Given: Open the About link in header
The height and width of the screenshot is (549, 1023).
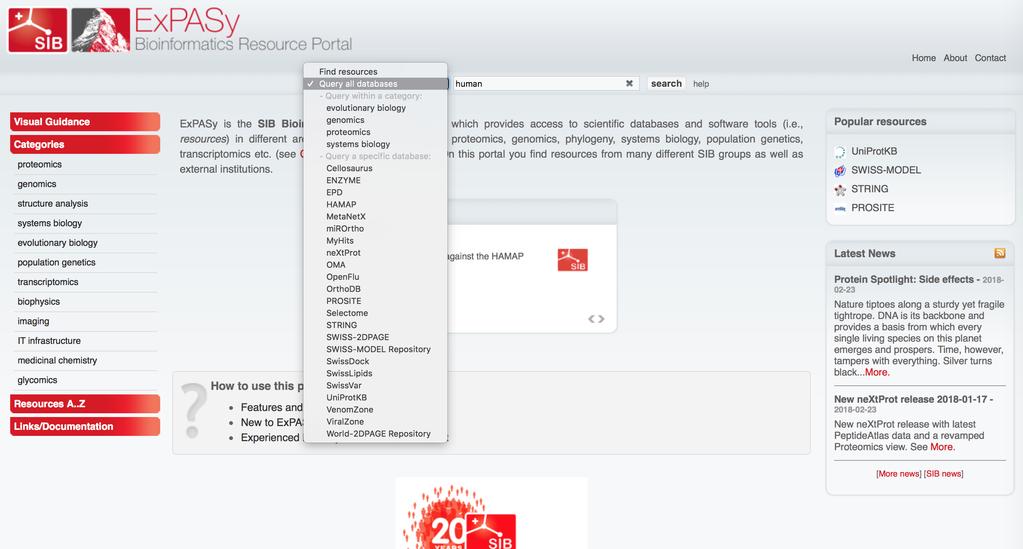Looking at the screenshot, I should (955, 58).
